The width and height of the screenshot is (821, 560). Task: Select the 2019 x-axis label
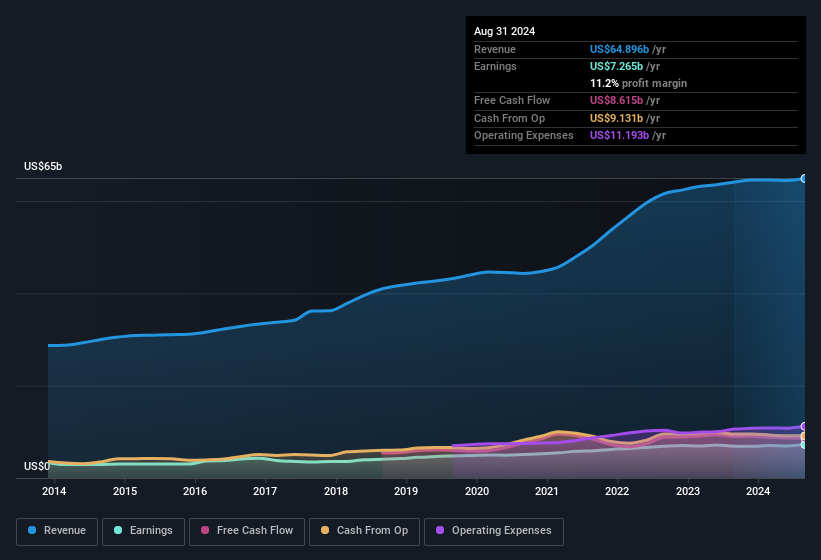coord(406,491)
